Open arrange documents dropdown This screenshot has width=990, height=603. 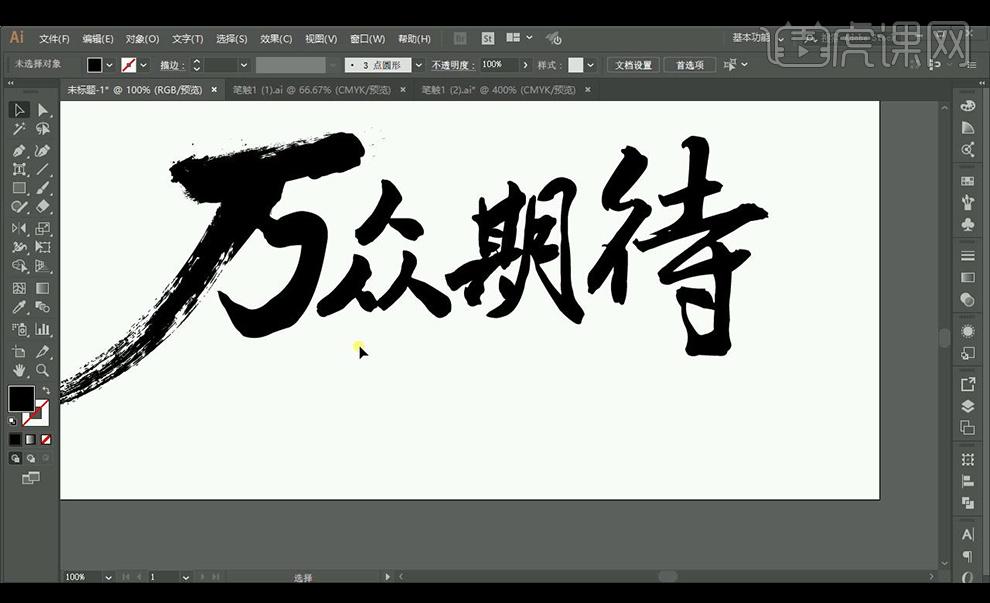(519, 39)
